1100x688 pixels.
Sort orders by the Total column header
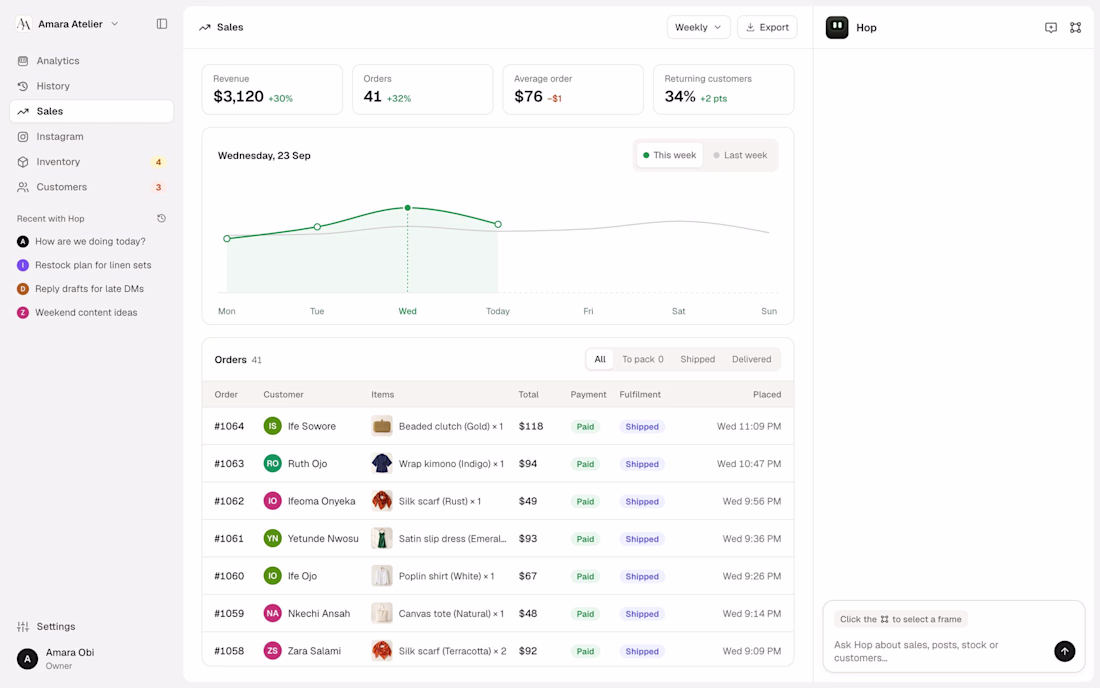tap(528, 395)
